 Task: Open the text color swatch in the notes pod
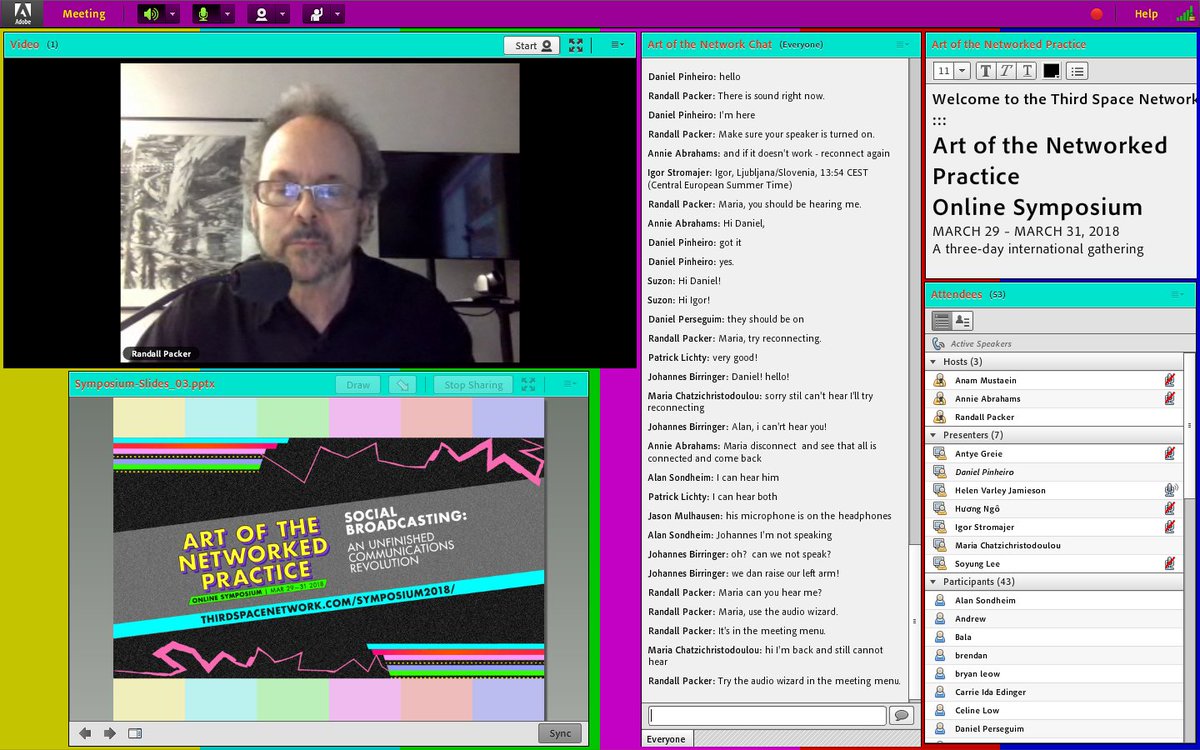point(1052,70)
